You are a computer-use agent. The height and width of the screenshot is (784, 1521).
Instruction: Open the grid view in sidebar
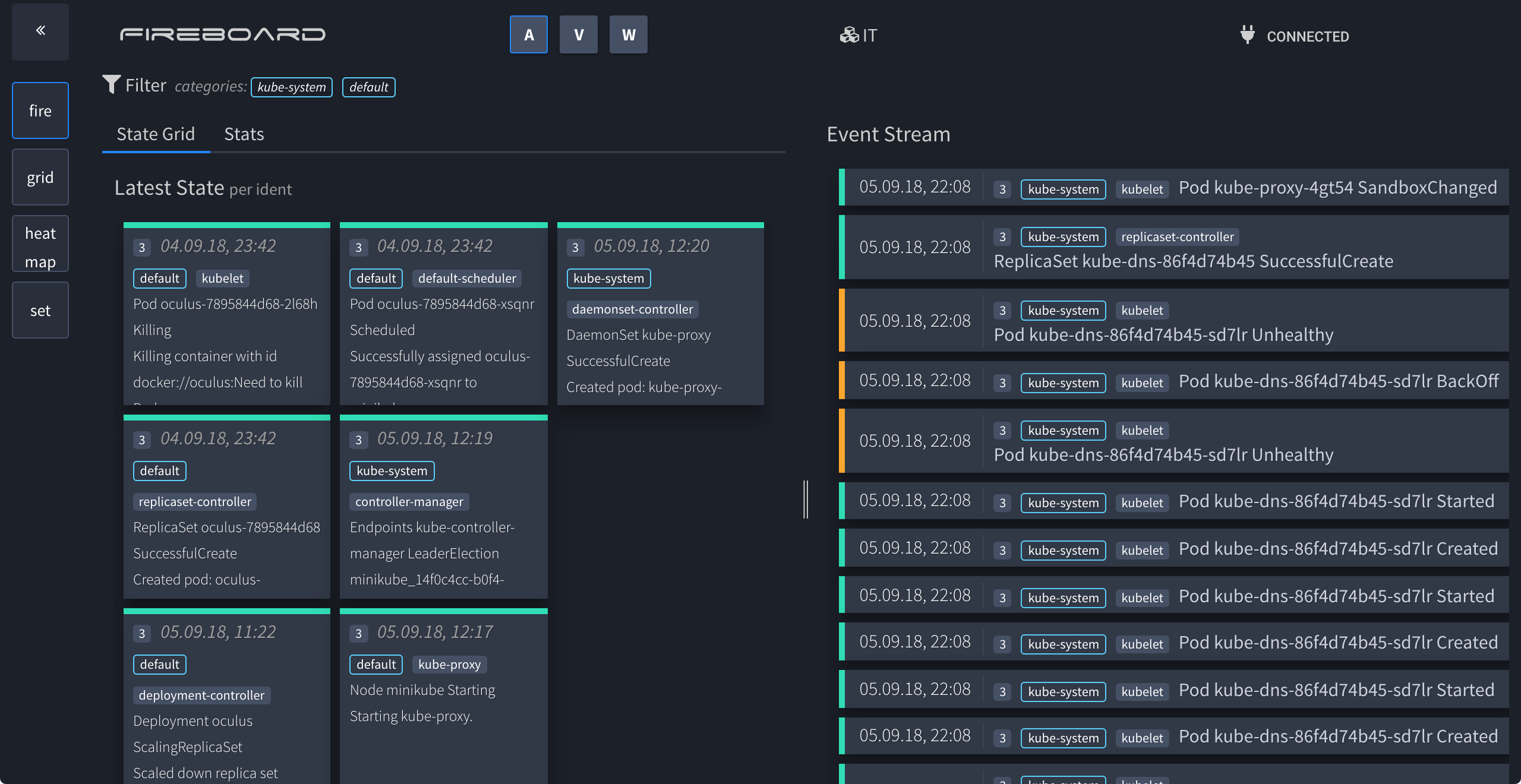click(x=40, y=177)
